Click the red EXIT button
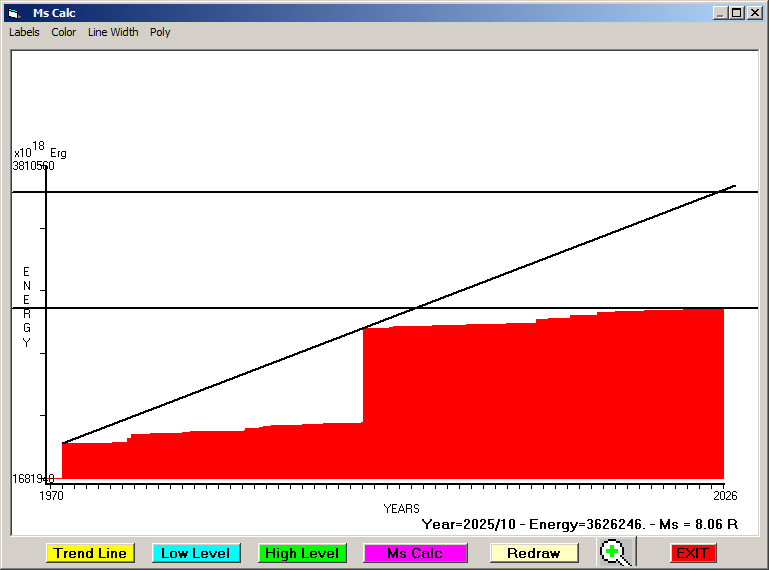 pyautogui.click(x=692, y=553)
